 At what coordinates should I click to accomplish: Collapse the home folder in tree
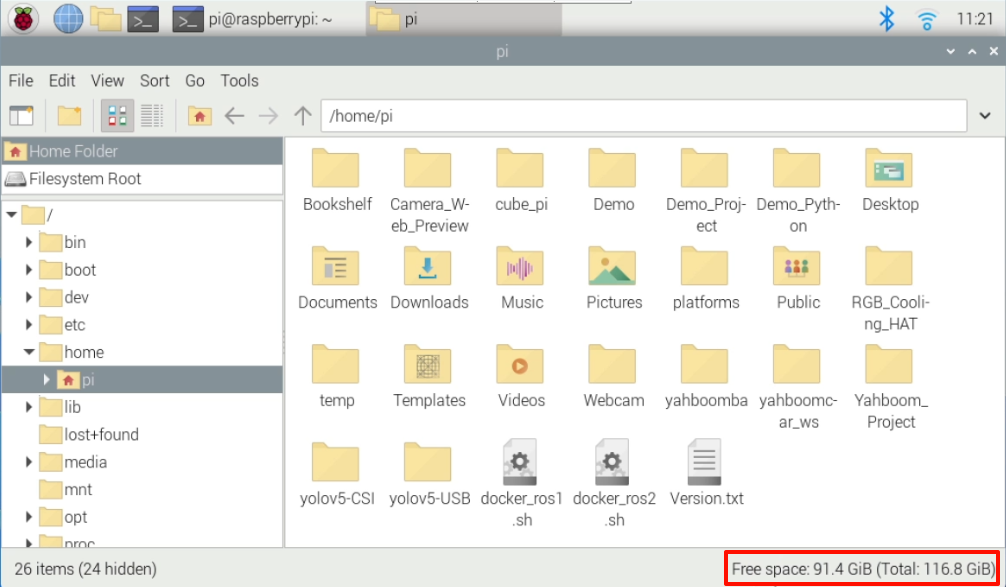[x=29, y=352]
